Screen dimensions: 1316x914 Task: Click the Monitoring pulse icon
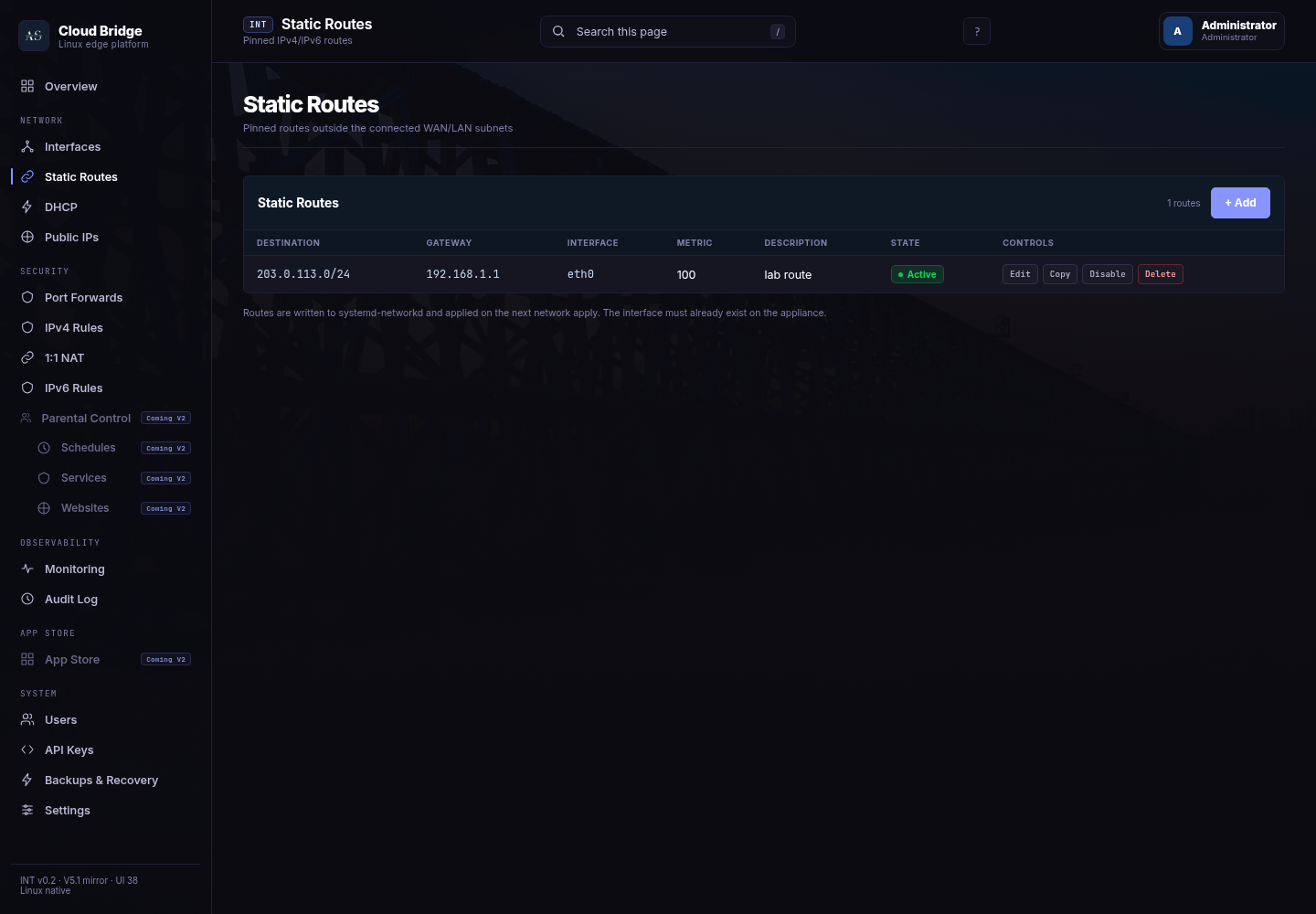click(x=27, y=569)
